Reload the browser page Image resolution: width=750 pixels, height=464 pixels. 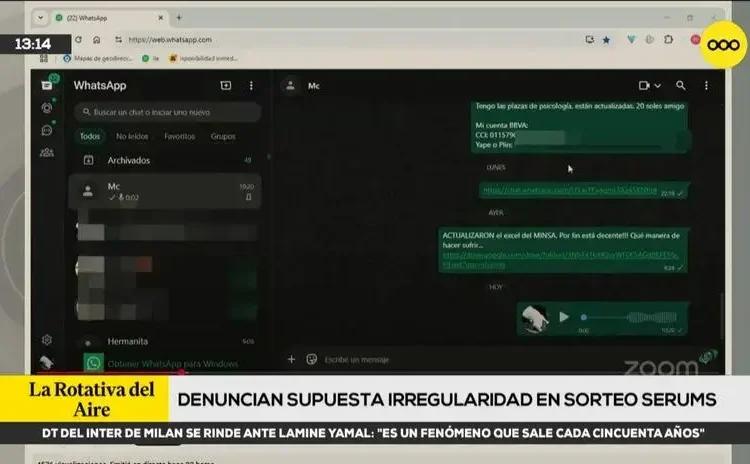pyautogui.click(x=78, y=40)
